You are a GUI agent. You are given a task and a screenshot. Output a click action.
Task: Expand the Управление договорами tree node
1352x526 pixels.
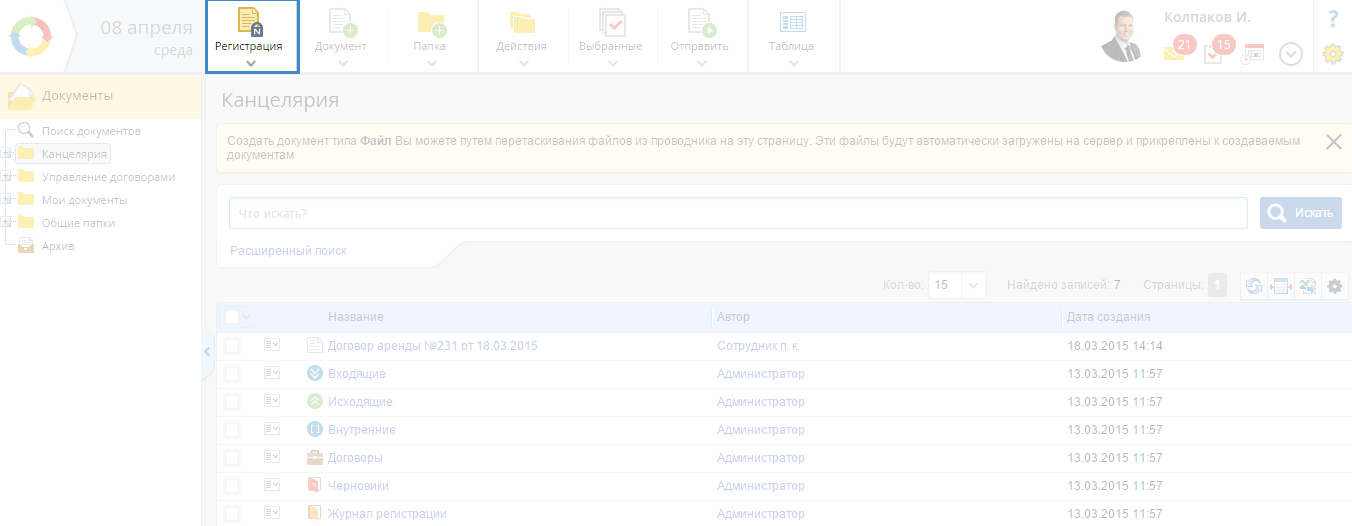[x=6, y=177]
